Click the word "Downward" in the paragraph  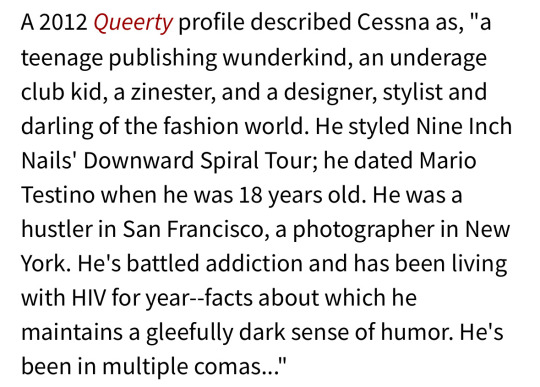[138, 160]
